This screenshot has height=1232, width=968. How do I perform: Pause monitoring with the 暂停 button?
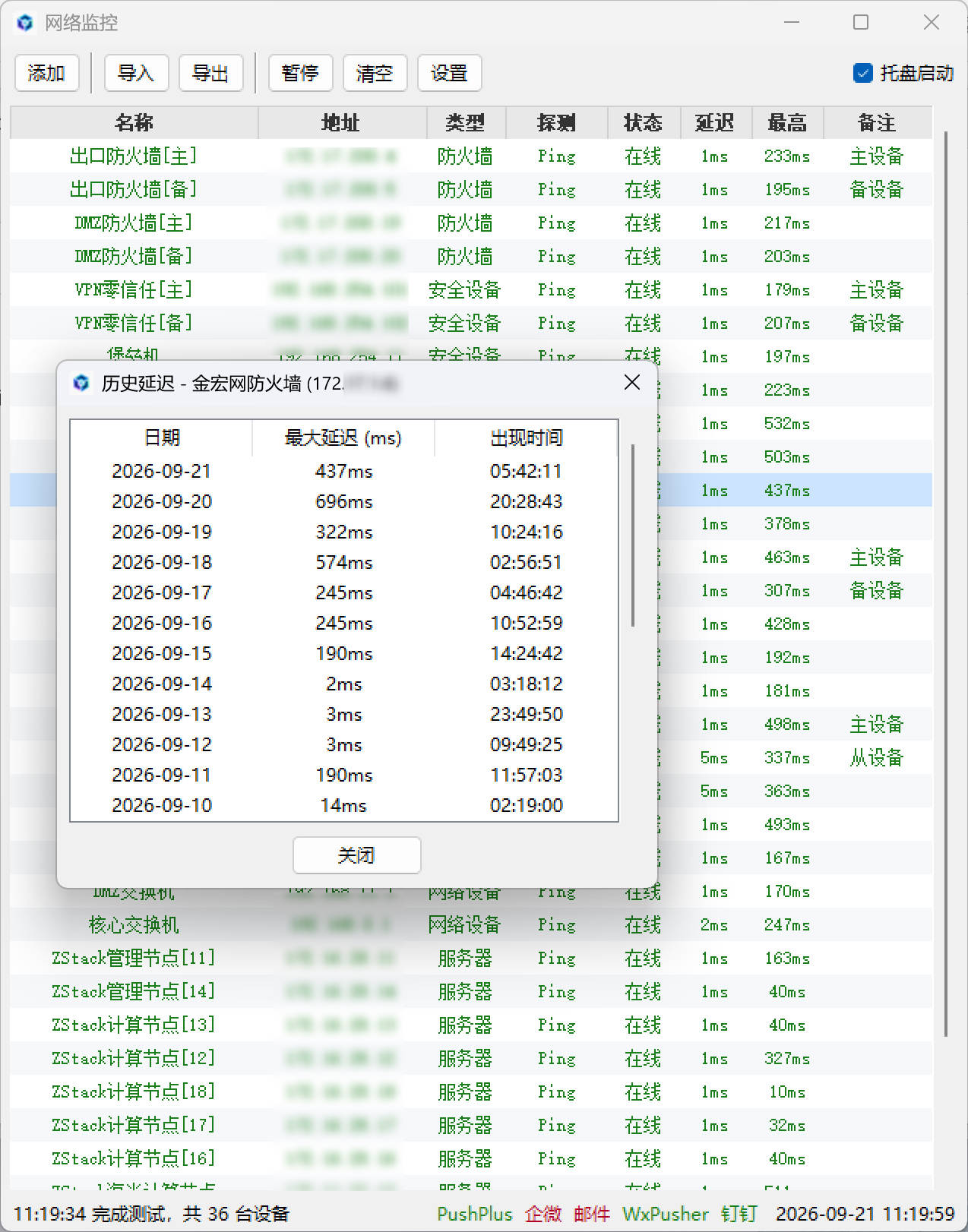tap(300, 73)
